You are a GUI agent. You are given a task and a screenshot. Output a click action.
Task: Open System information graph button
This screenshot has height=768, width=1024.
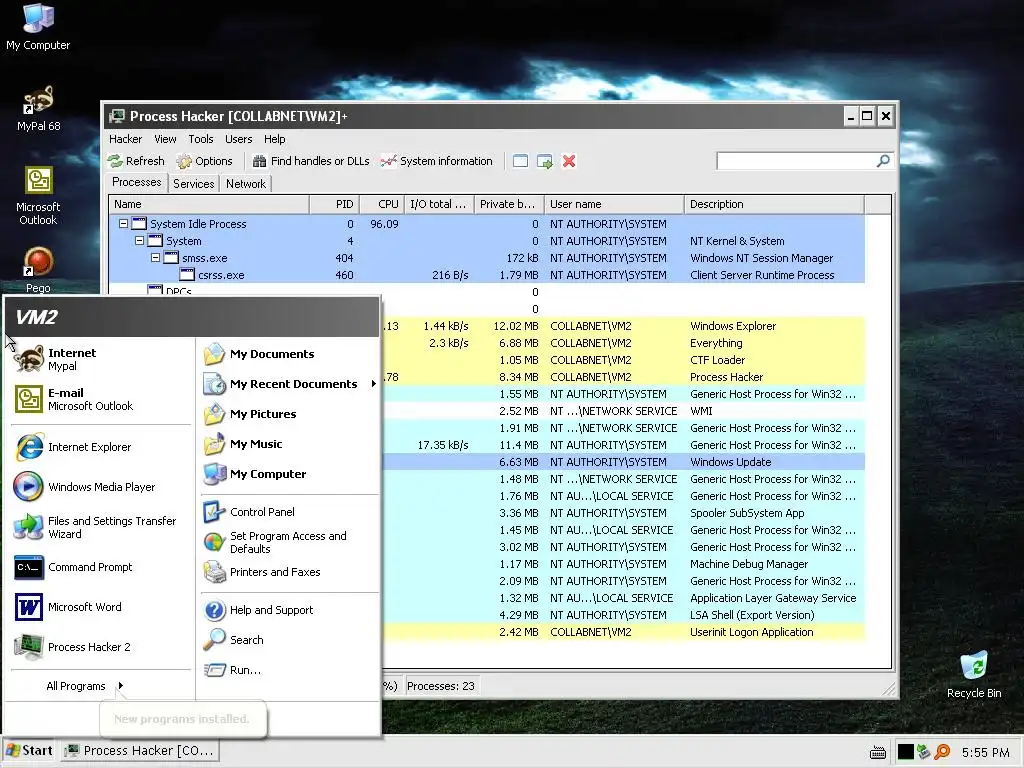437,161
